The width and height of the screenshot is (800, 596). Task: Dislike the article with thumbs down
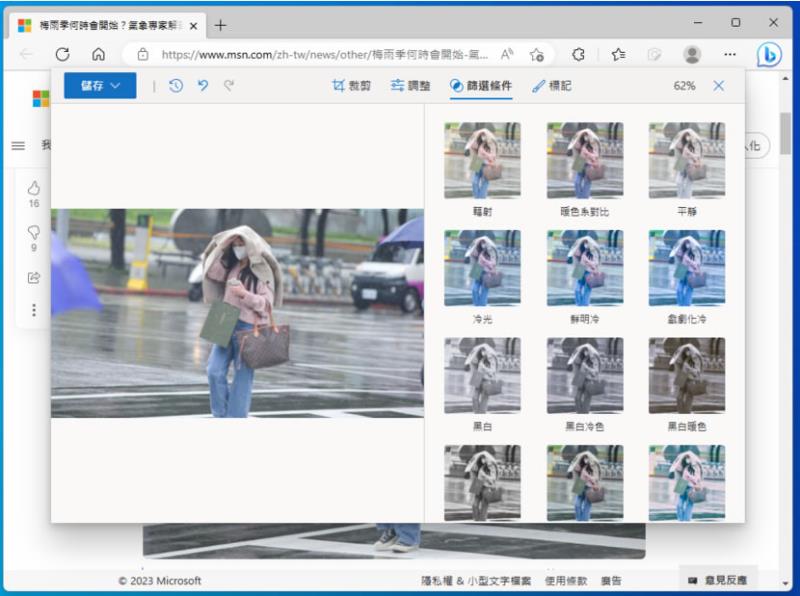[34, 233]
